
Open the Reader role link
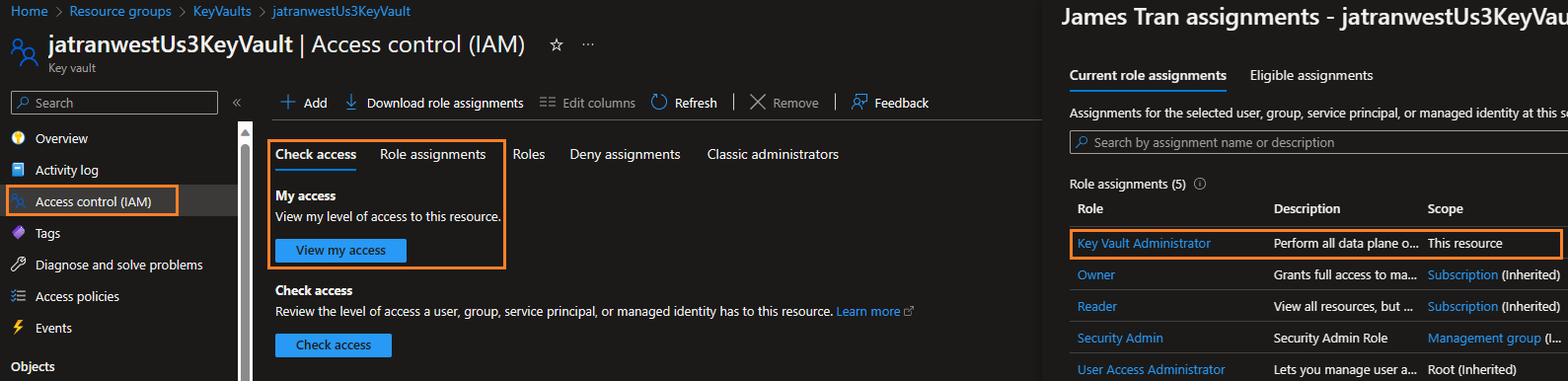pyautogui.click(x=1097, y=307)
